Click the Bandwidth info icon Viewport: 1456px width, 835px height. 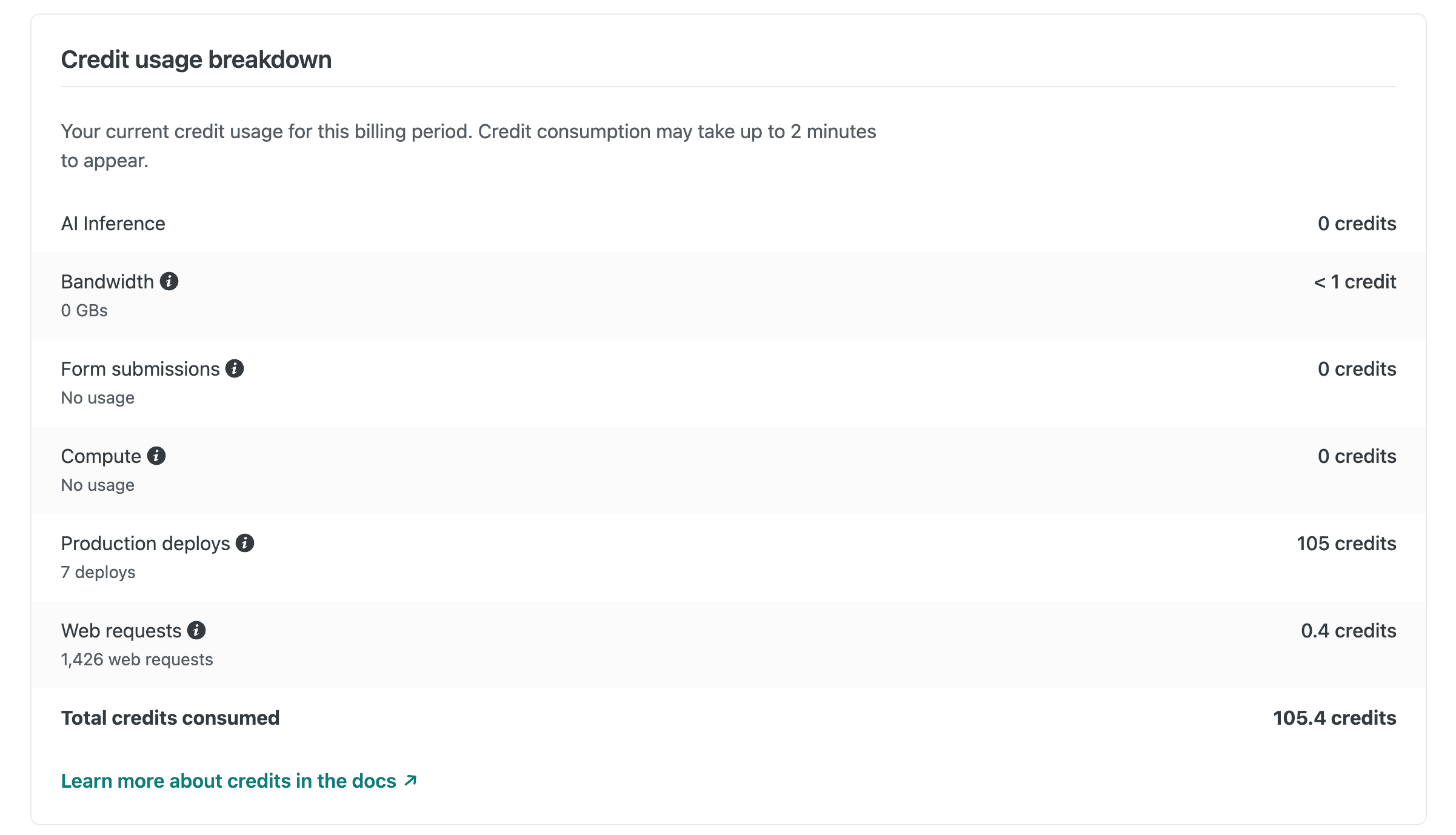pyautogui.click(x=169, y=281)
